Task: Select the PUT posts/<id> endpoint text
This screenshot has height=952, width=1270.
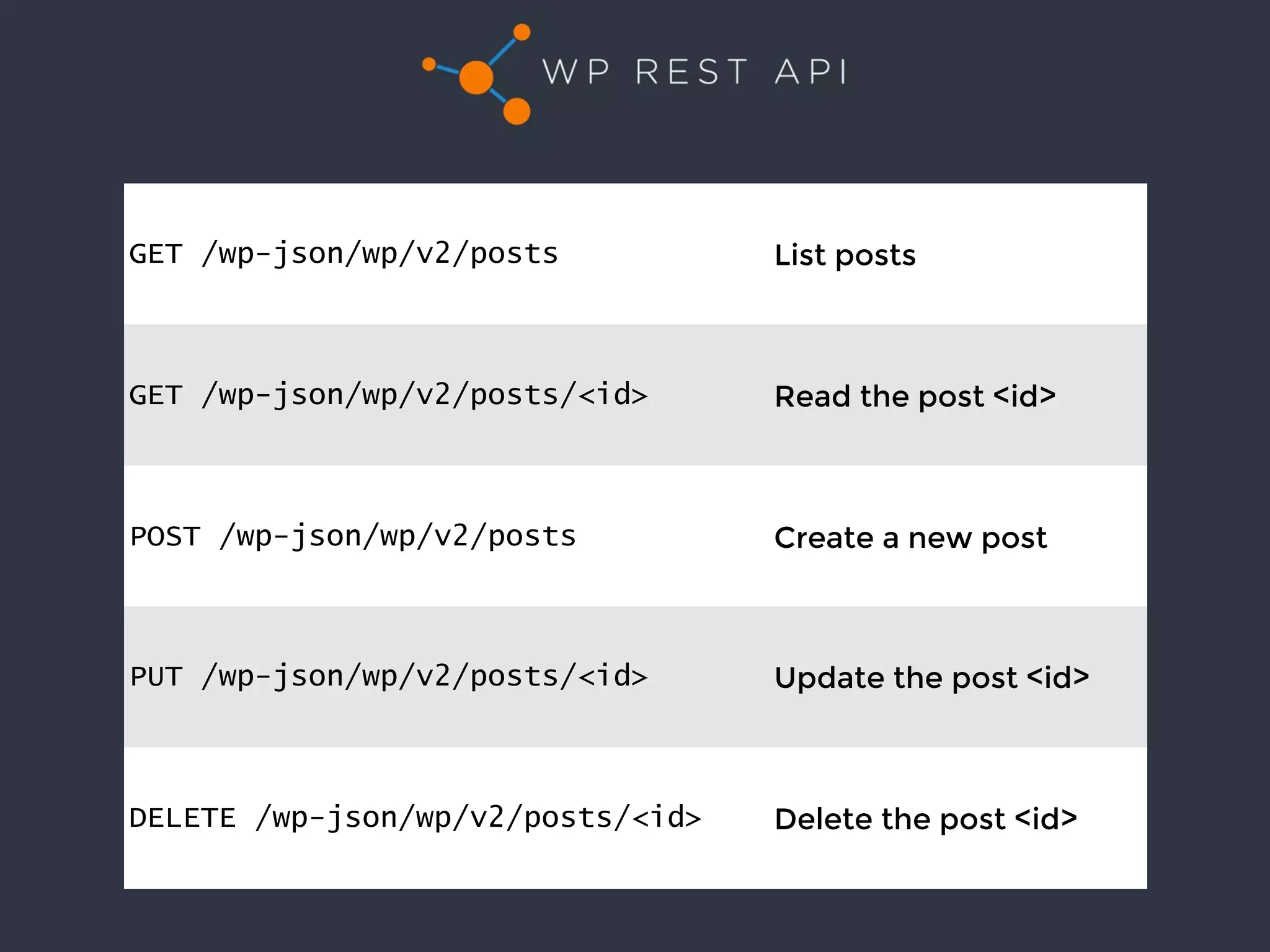Action: pyautogui.click(x=389, y=677)
